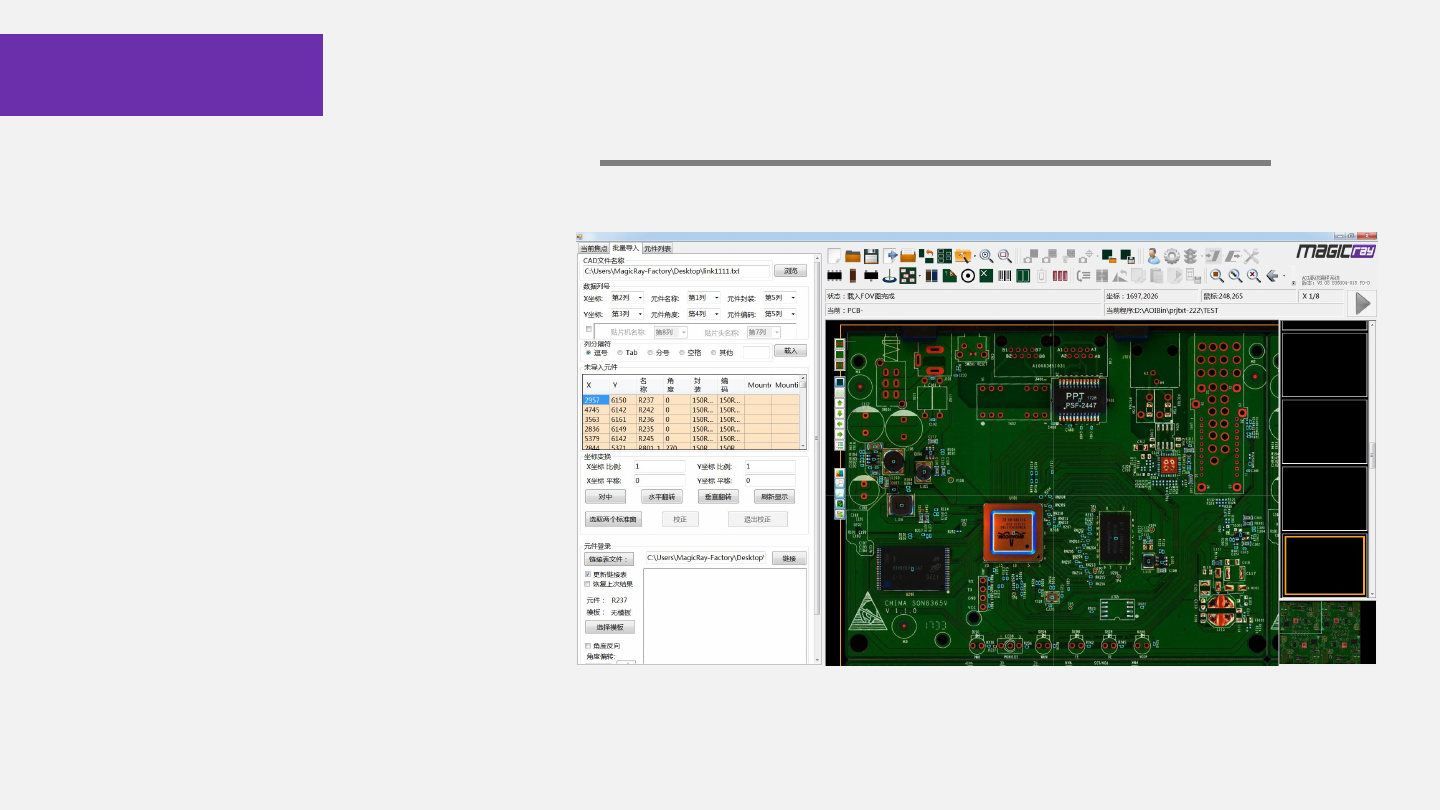The width and height of the screenshot is (1440, 810).
Task: Toggle the 角度反向 checkbox
Action: [587, 646]
